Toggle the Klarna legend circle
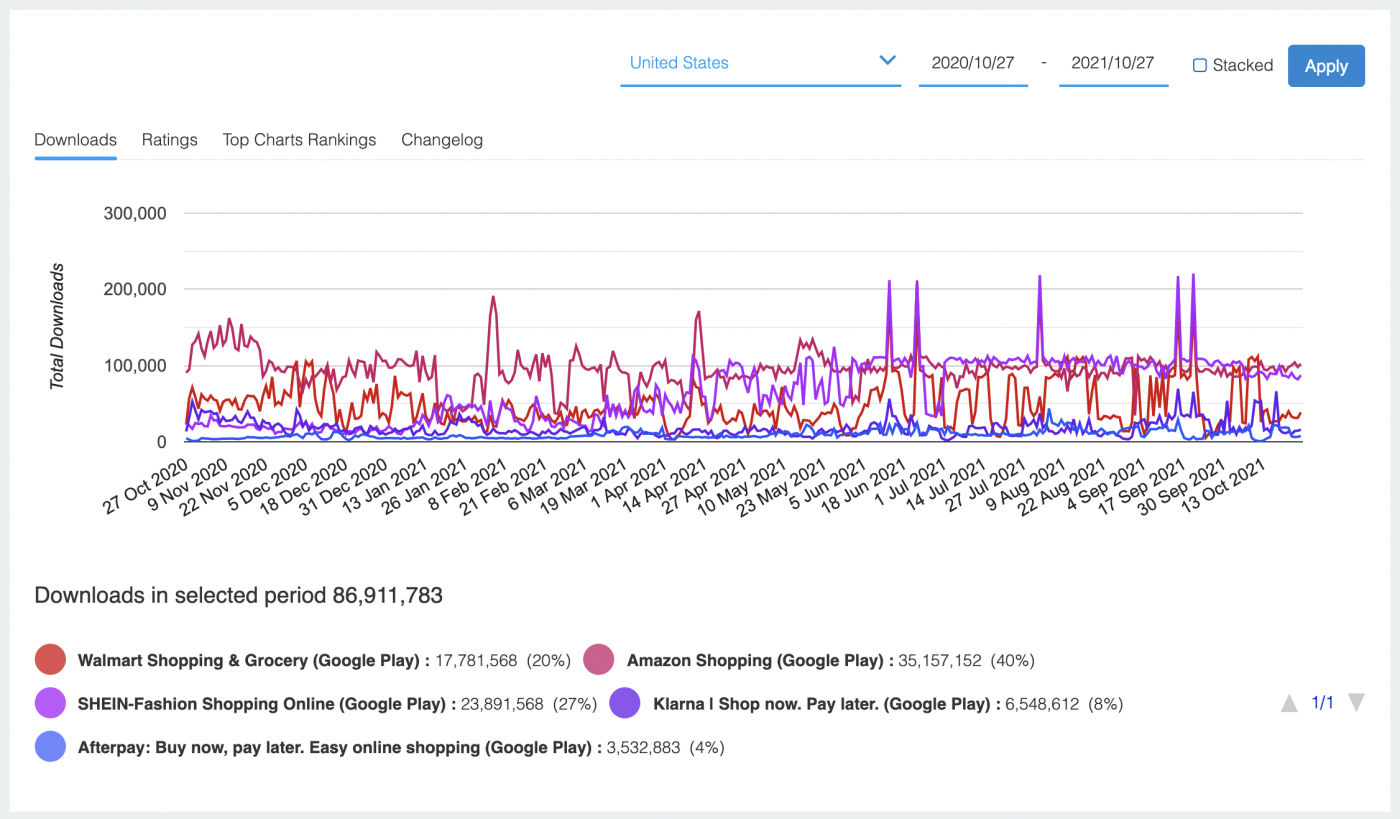 [x=626, y=703]
